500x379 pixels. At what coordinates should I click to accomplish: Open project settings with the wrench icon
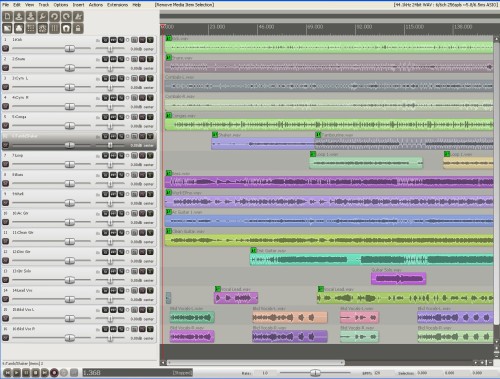43,16
